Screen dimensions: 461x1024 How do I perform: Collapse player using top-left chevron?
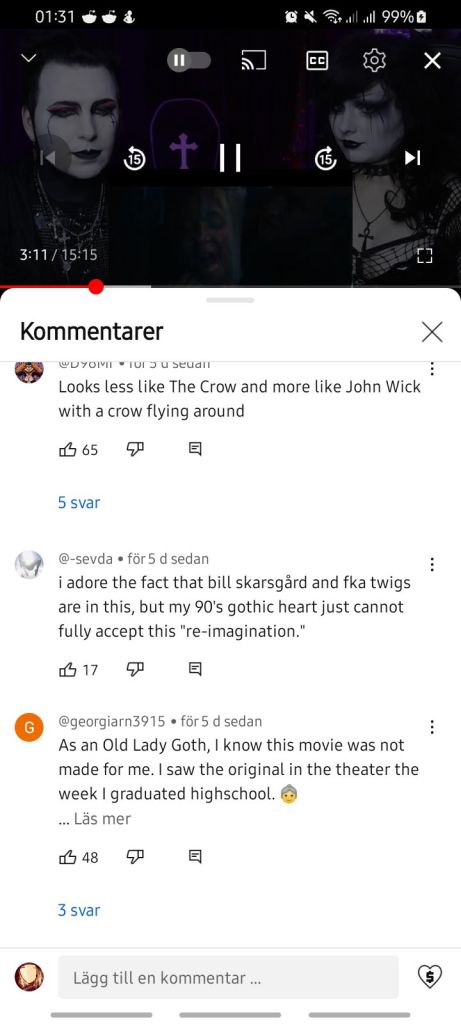coord(28,59)
